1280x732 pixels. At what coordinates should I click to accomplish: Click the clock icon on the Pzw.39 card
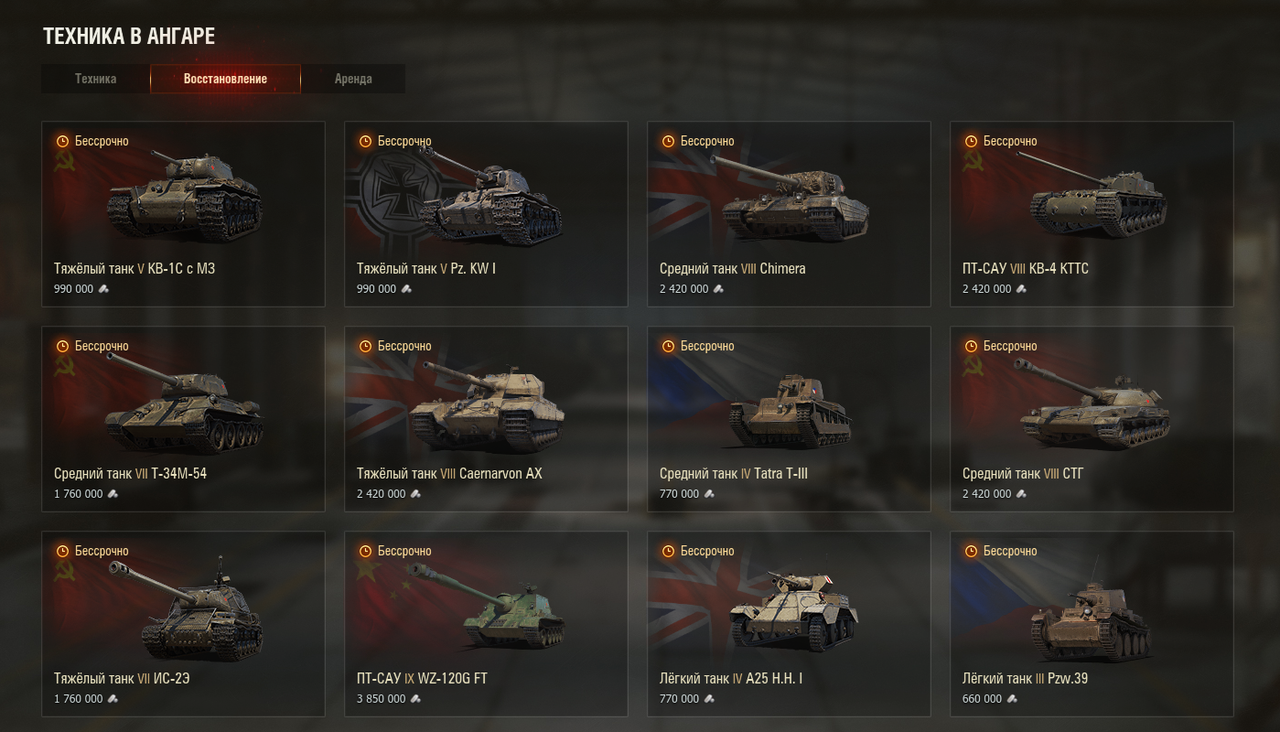971,551
